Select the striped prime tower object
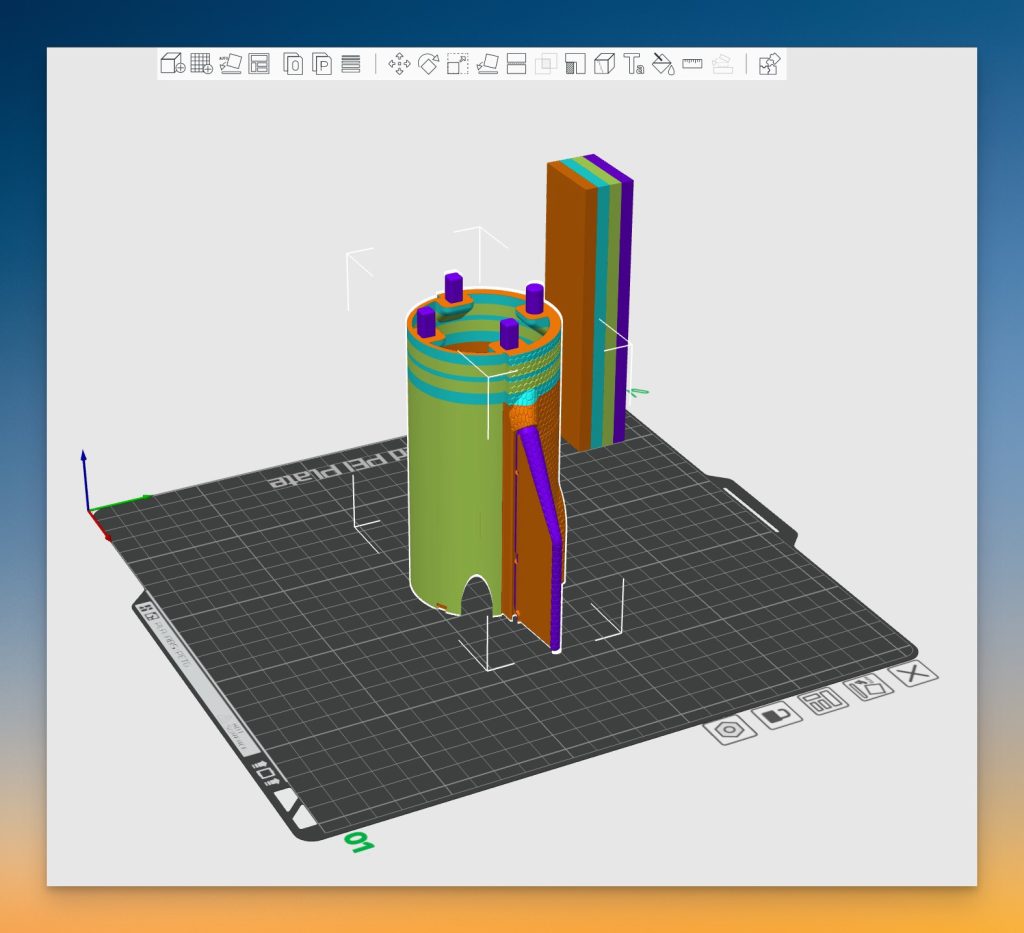1024x933 pixels. 587,300
